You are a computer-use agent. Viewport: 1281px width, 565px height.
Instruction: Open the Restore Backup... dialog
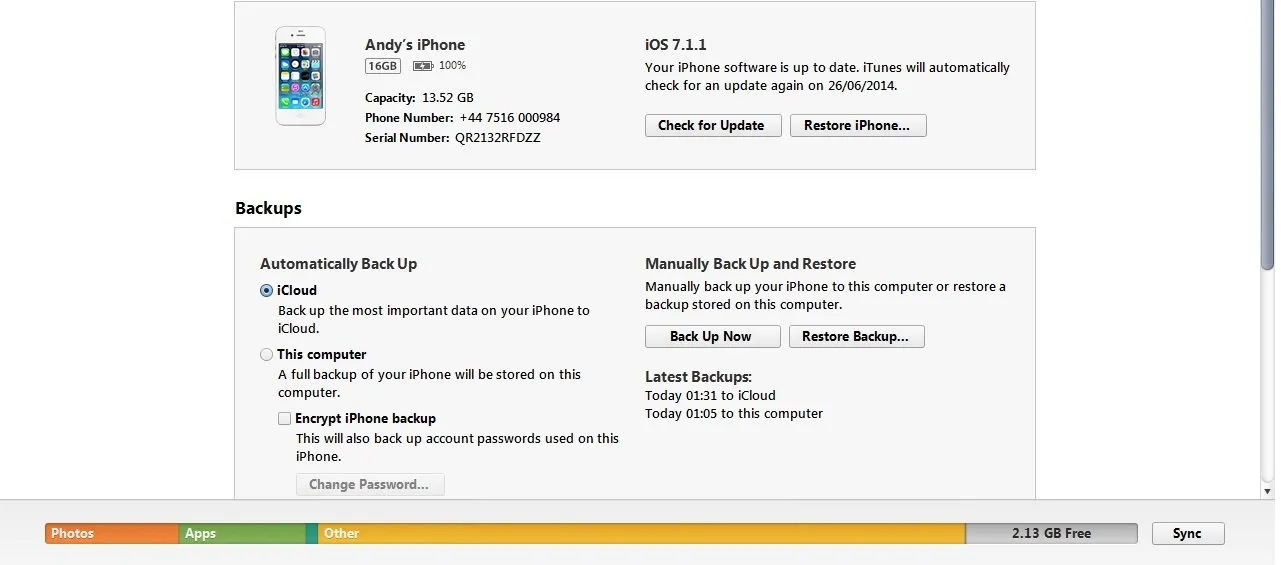point(855,336)
